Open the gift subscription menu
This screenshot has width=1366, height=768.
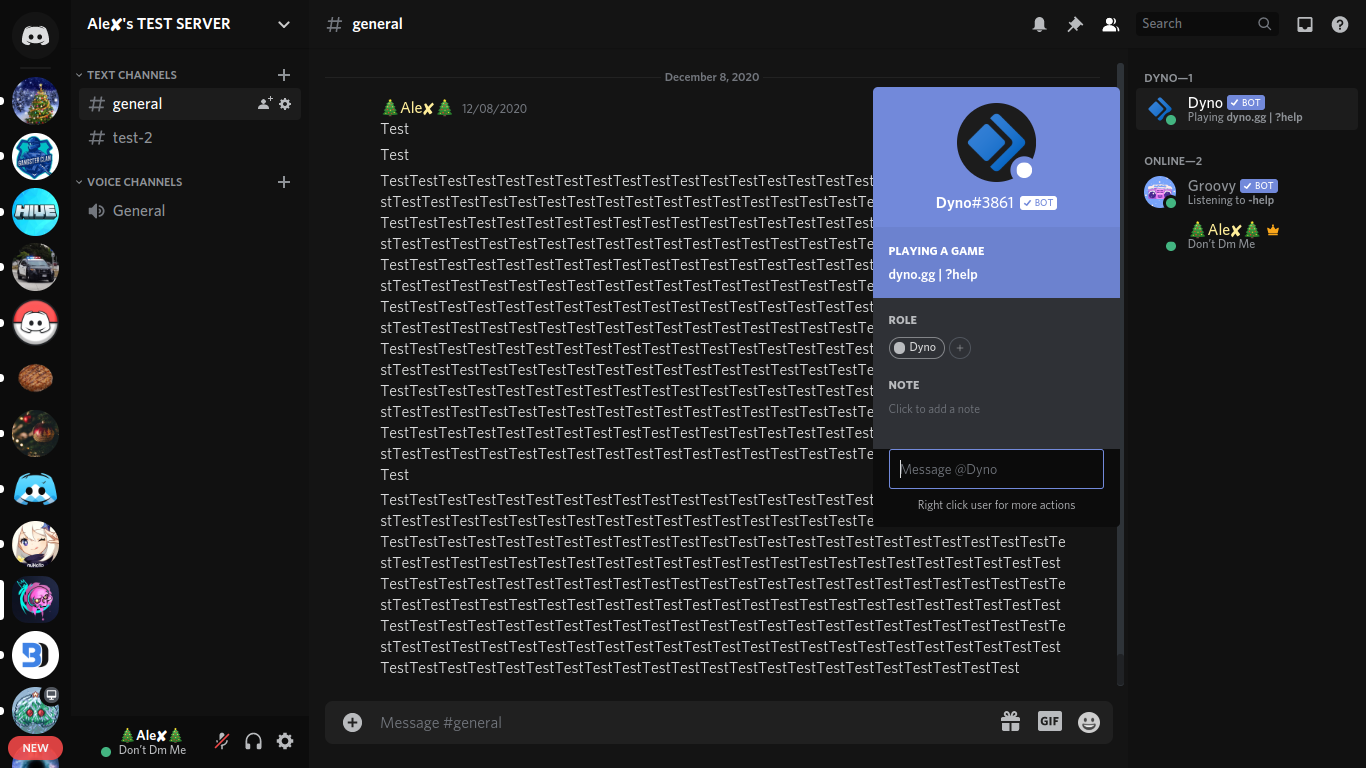1010,721
